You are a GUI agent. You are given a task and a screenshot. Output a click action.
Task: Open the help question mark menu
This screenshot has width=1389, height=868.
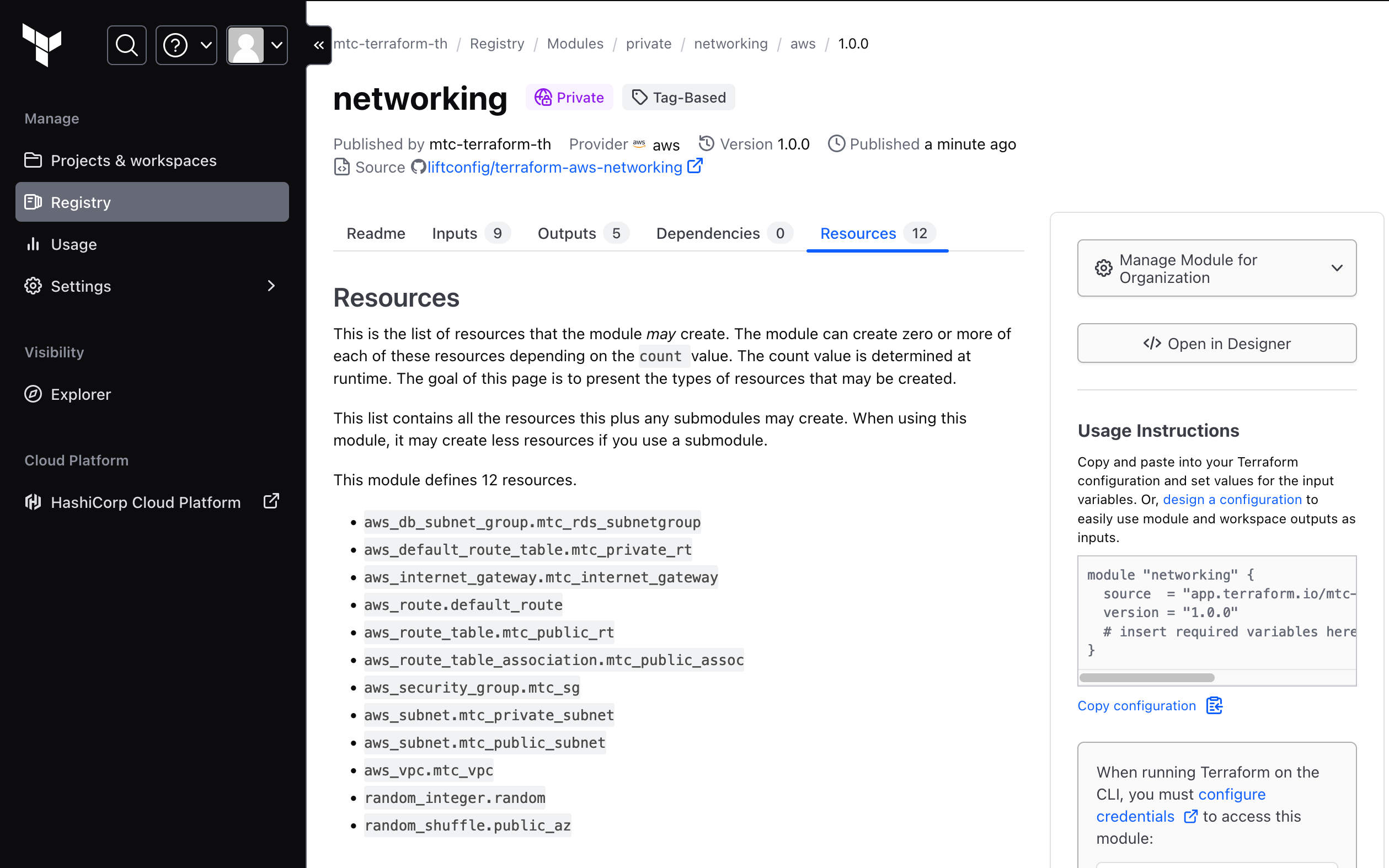click(186, 45)
